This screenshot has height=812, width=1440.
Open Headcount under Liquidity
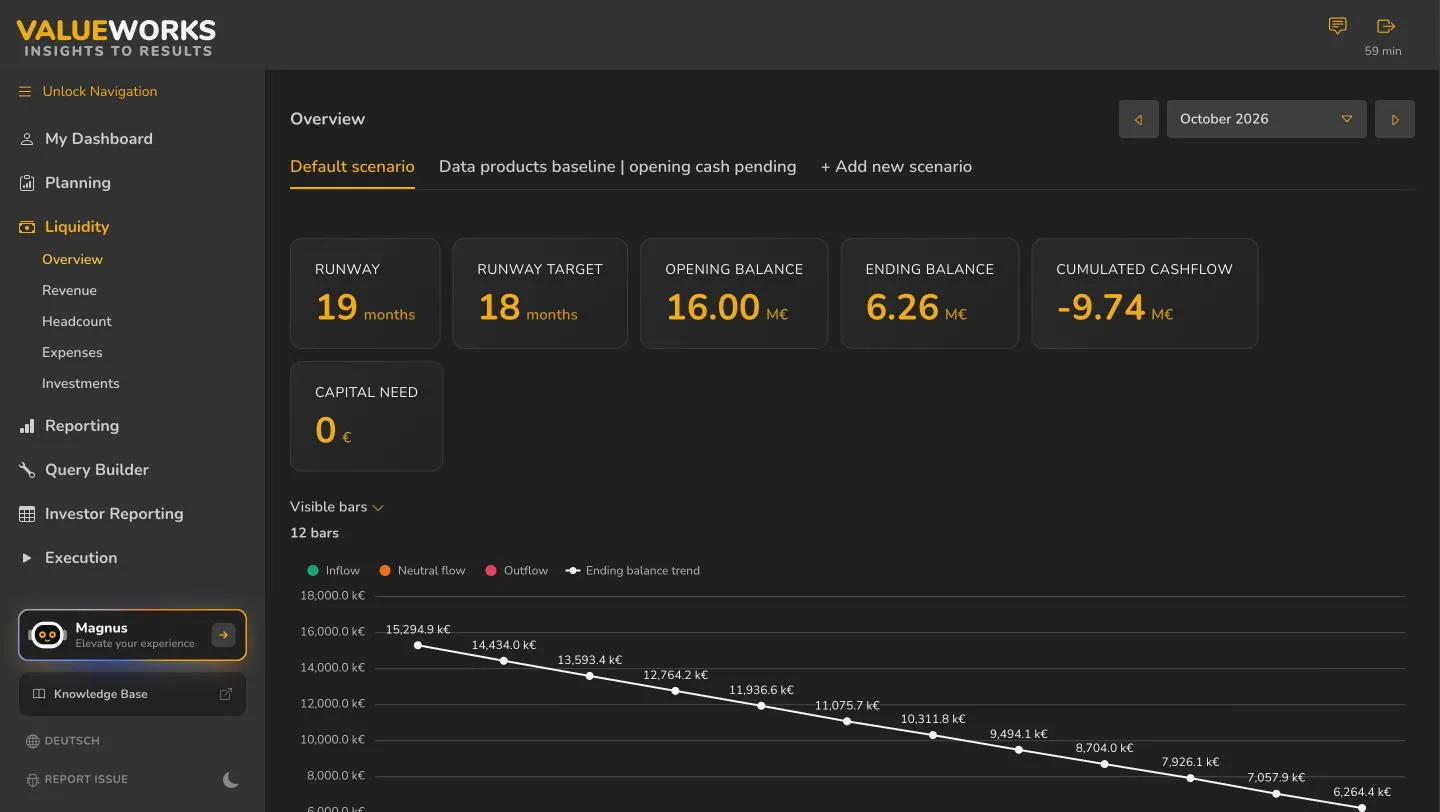coord(77,321)
